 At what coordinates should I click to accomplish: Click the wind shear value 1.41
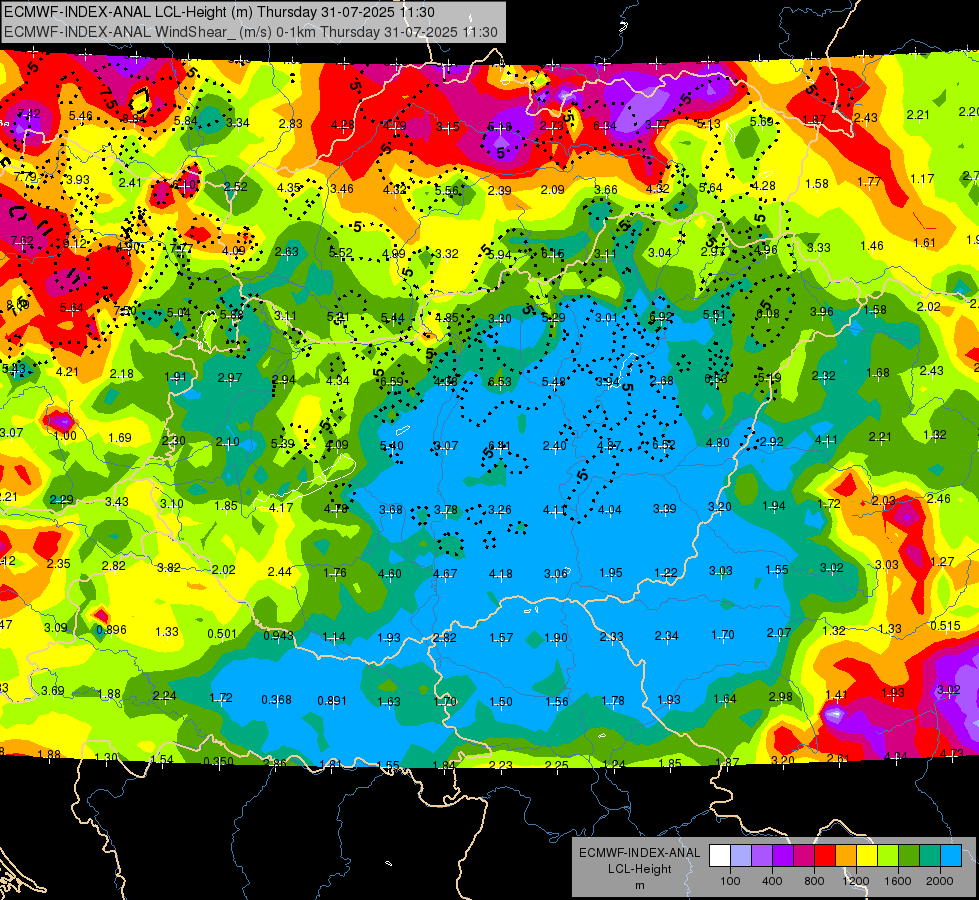pos(836,695)
